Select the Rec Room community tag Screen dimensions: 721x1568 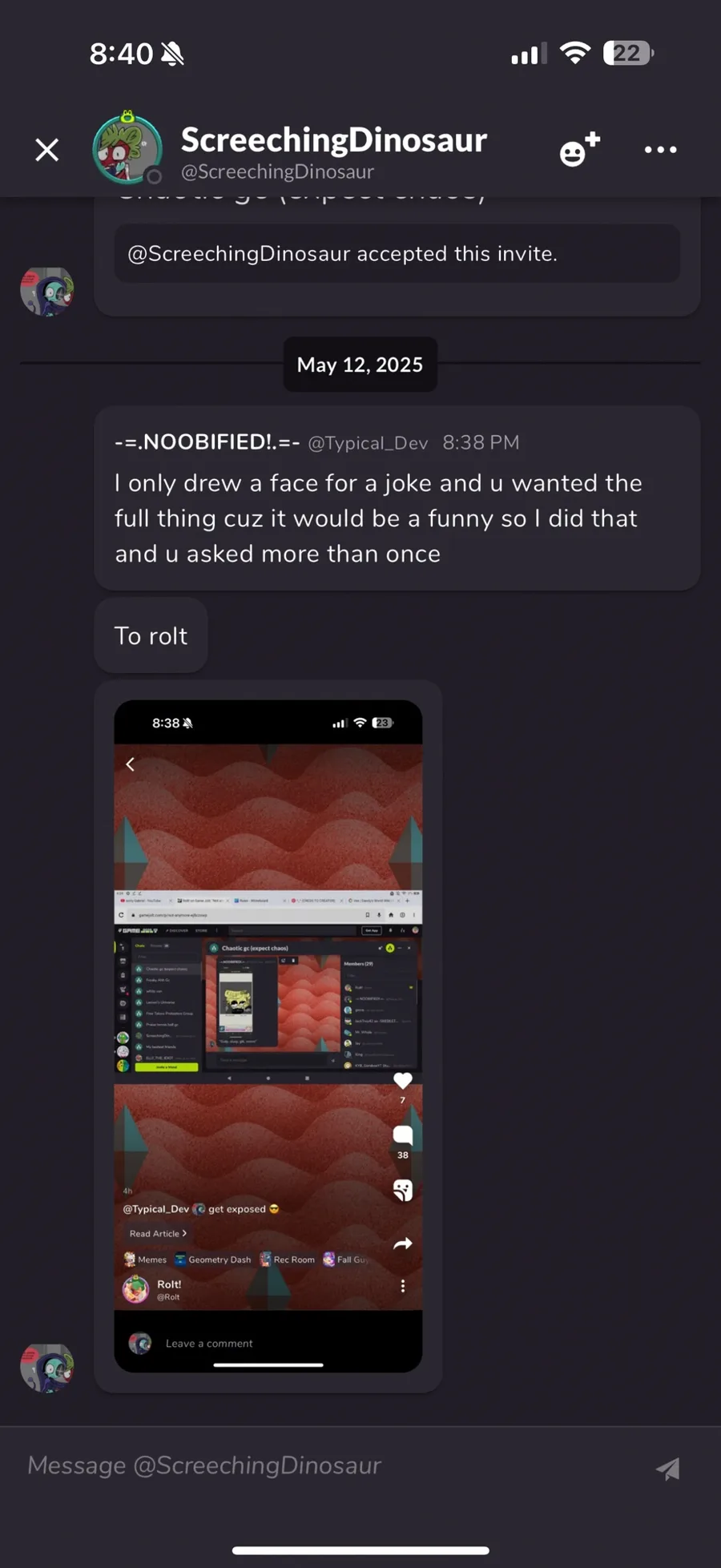coord(287,1260)
